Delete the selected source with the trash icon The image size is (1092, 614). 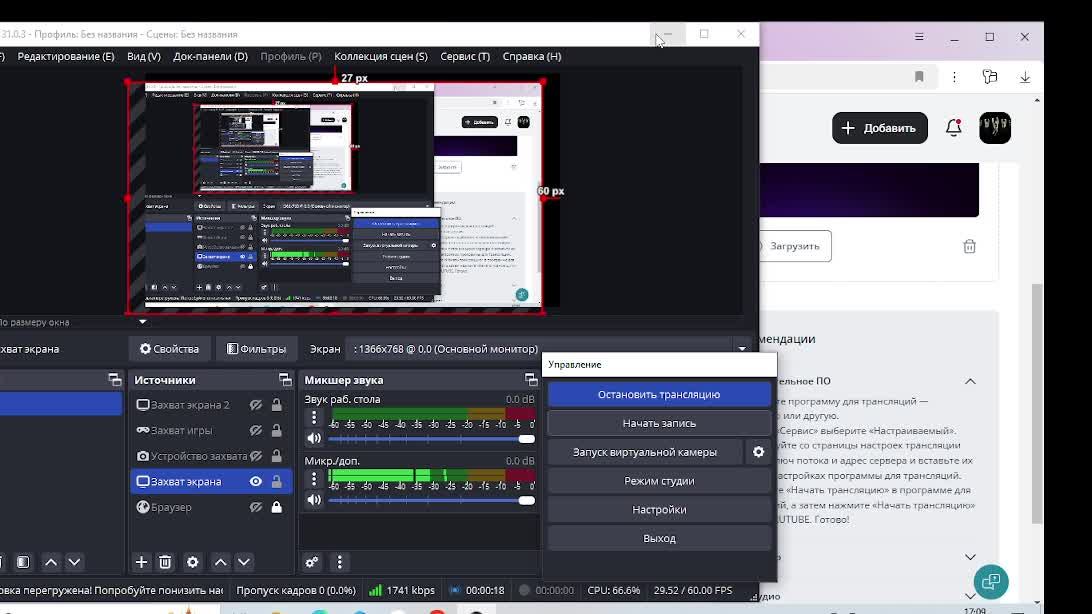point(165,562)
